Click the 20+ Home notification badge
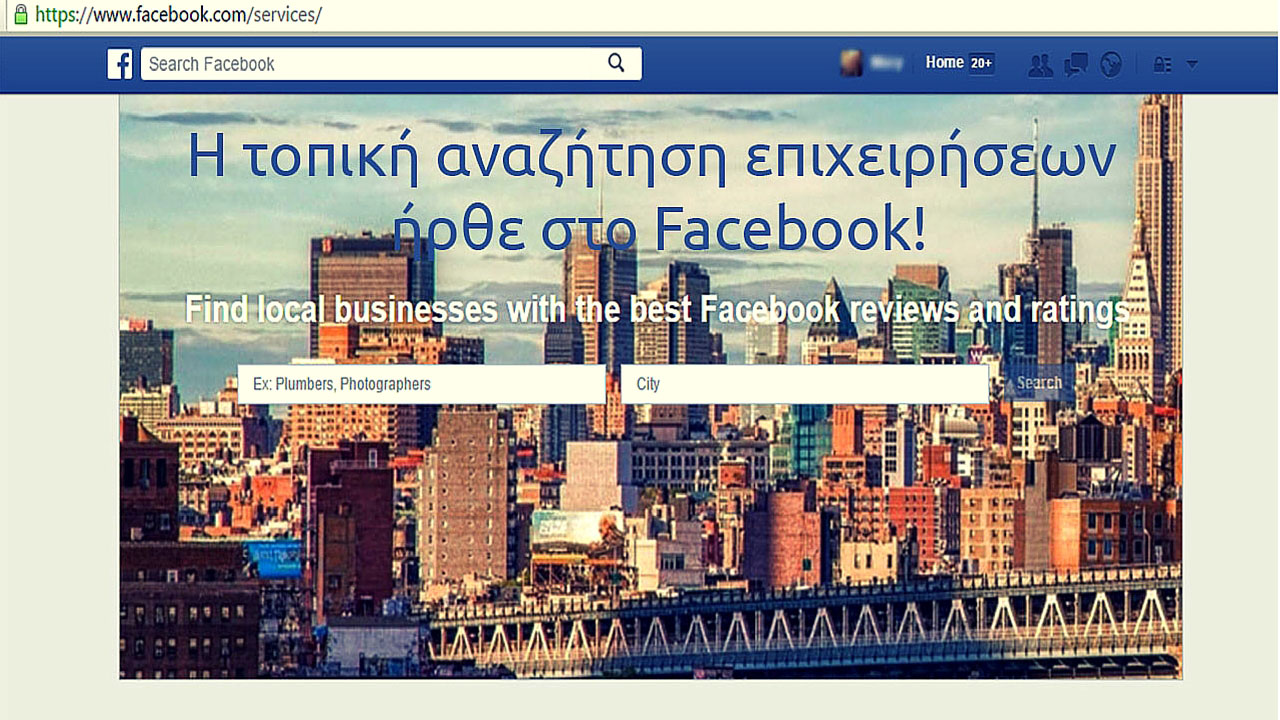 [x=981, y=63]
